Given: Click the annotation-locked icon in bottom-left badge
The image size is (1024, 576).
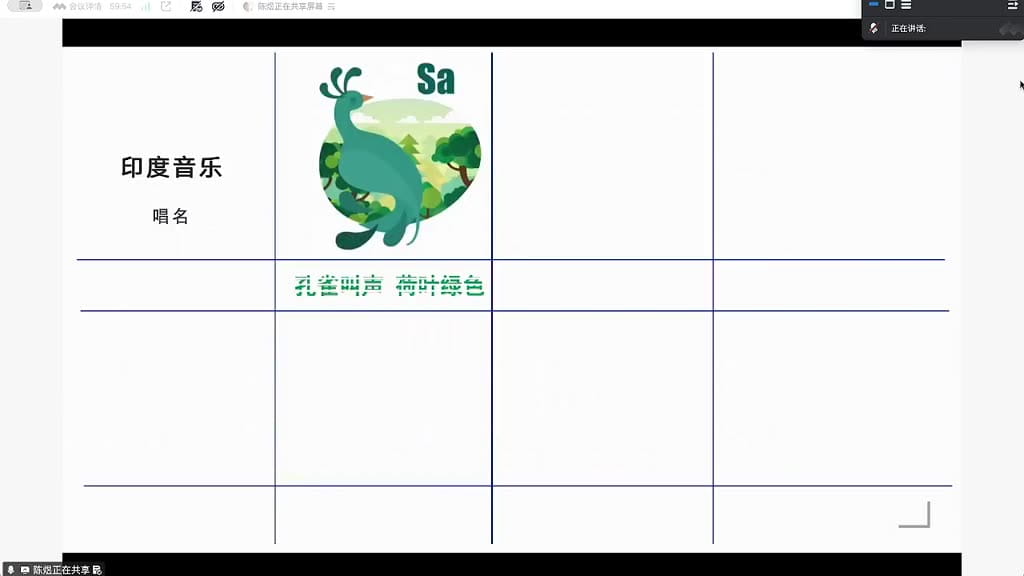Looking at the screenshot, I should pos(97,569).
